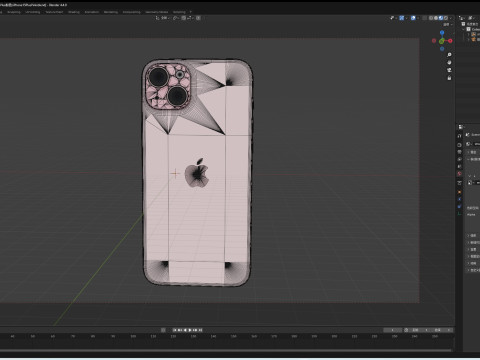Expand the first object under Collection
This screenshot has height=360, width=480.
(468, 34)
